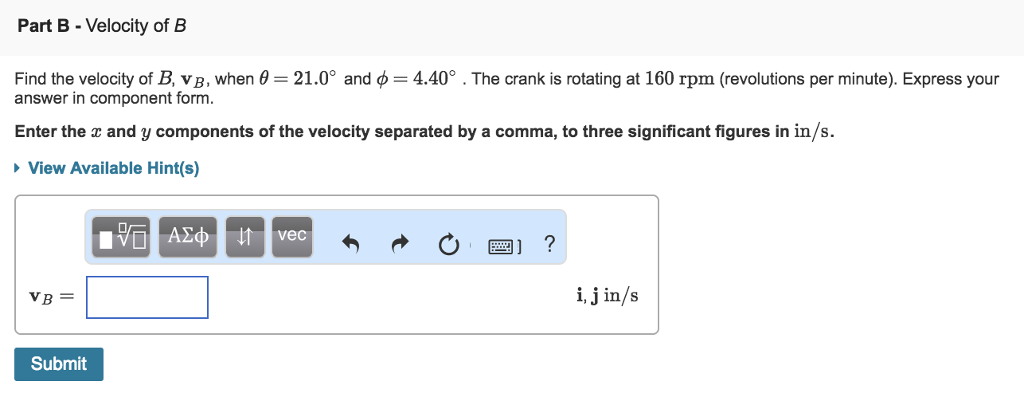Viewport: 1024px width, 405px height.
Task: Click the Part B - Velocity of B header
Action: [102, 26]
